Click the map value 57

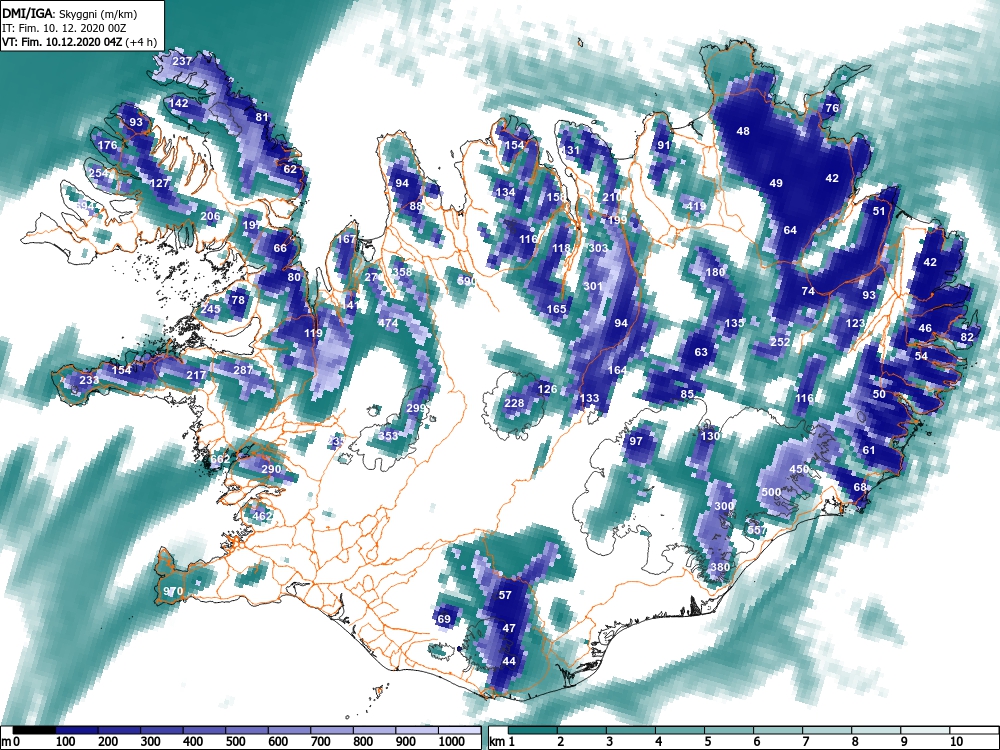click(x=505, y=595)
